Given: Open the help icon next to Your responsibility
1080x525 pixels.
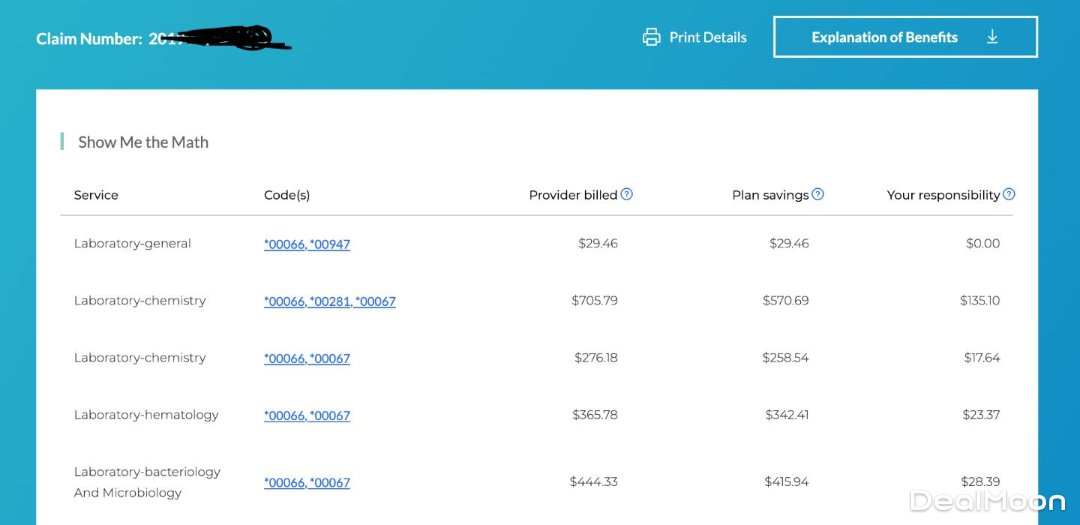Looking at the screenshot, I should pos(1009,194).
